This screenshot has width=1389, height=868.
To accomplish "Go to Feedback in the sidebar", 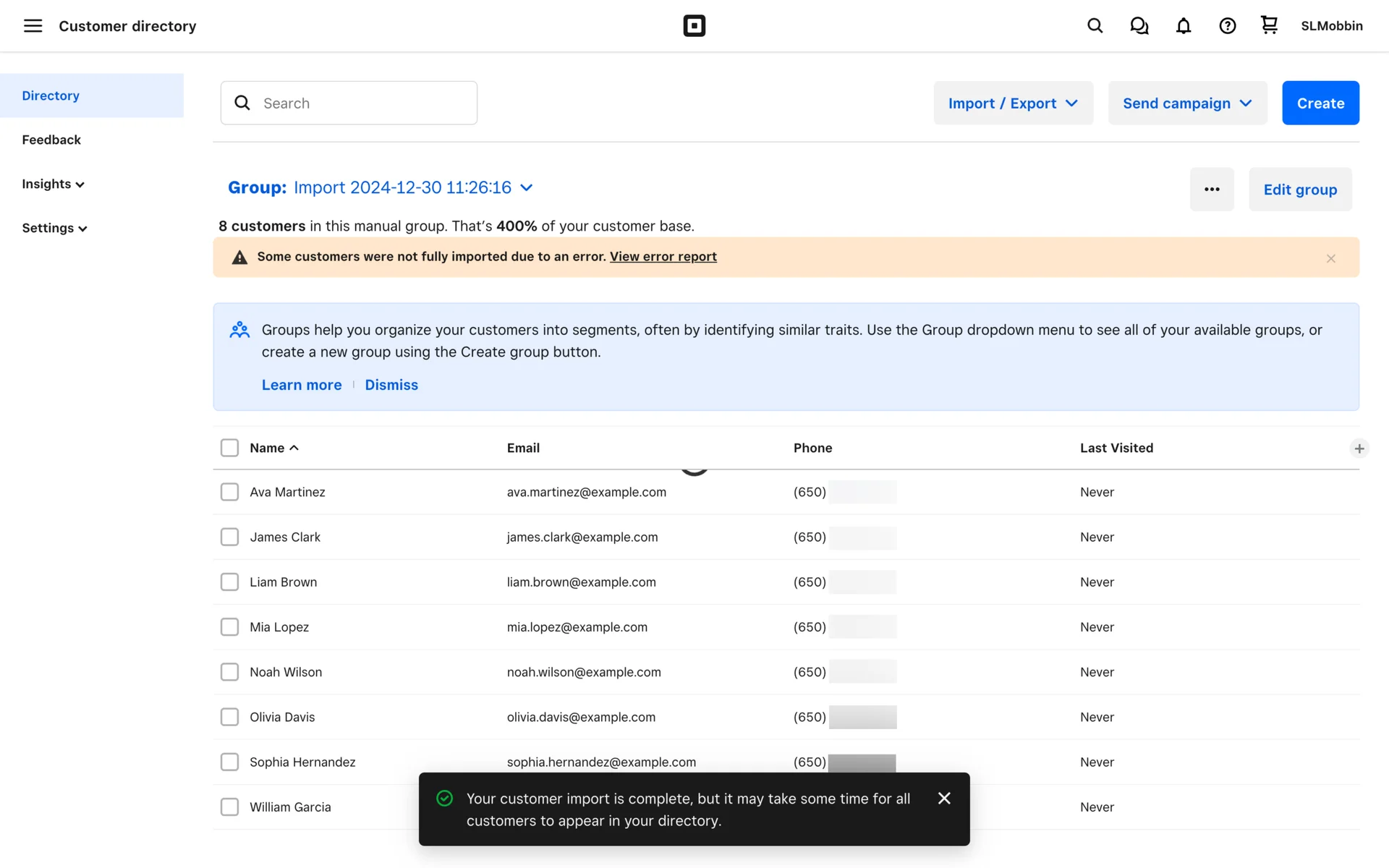I will click(x=51, y=140).
